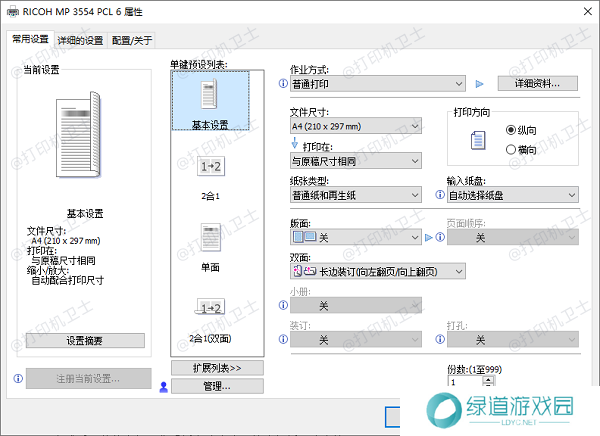The height and width of the screenshot is (436, 600).
Task: Open the 装订 dropdown
Action: point(356,340)
